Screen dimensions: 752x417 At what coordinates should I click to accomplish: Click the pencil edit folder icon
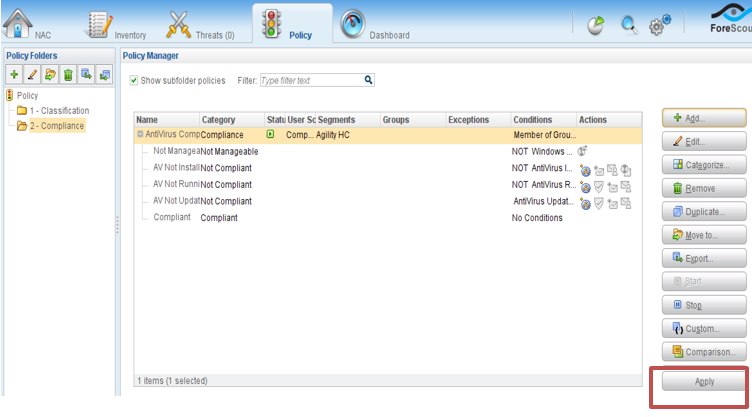point(32,74)
